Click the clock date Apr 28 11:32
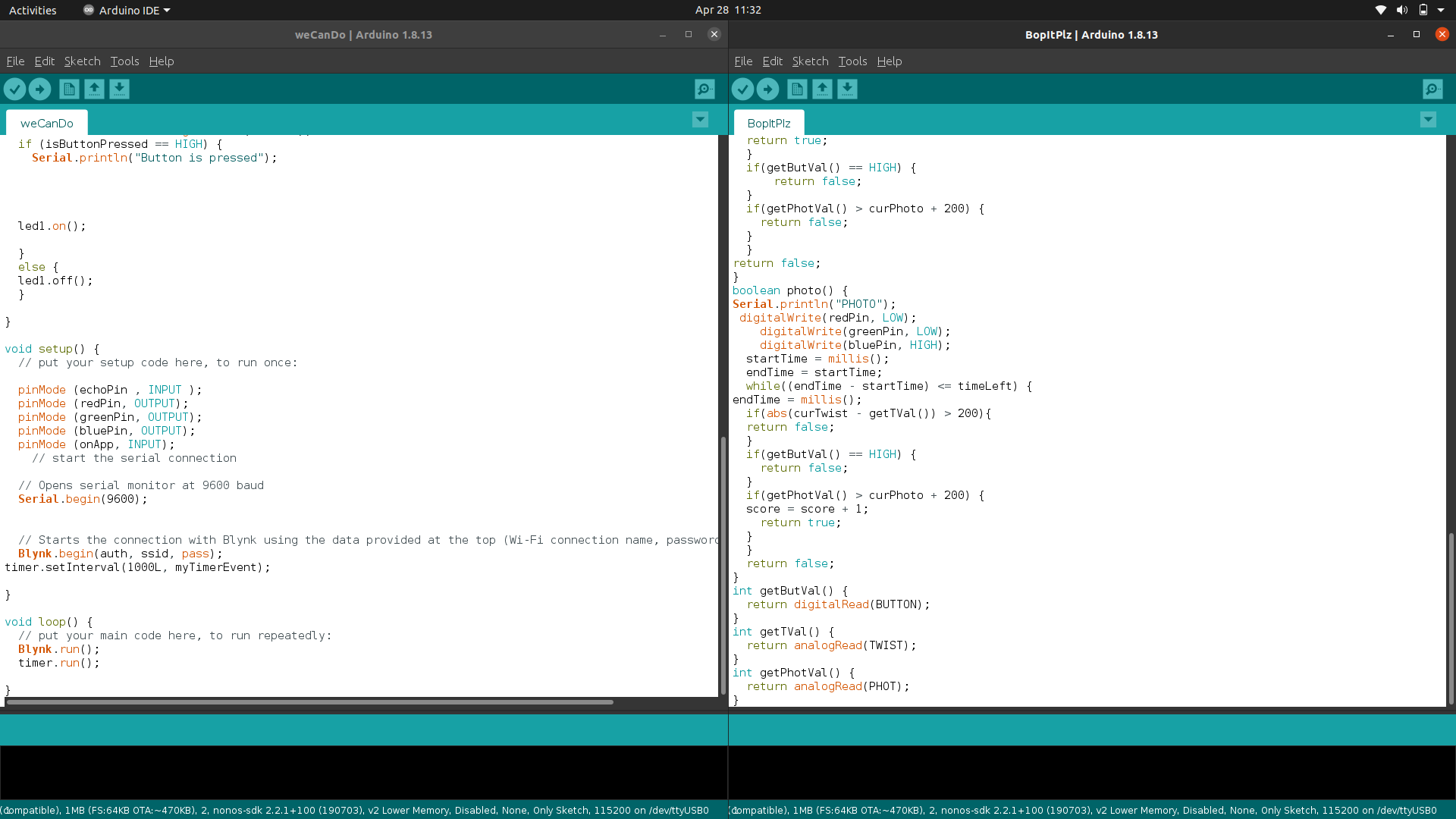This screenshot has height=819, width=1456. coord(727,10)
